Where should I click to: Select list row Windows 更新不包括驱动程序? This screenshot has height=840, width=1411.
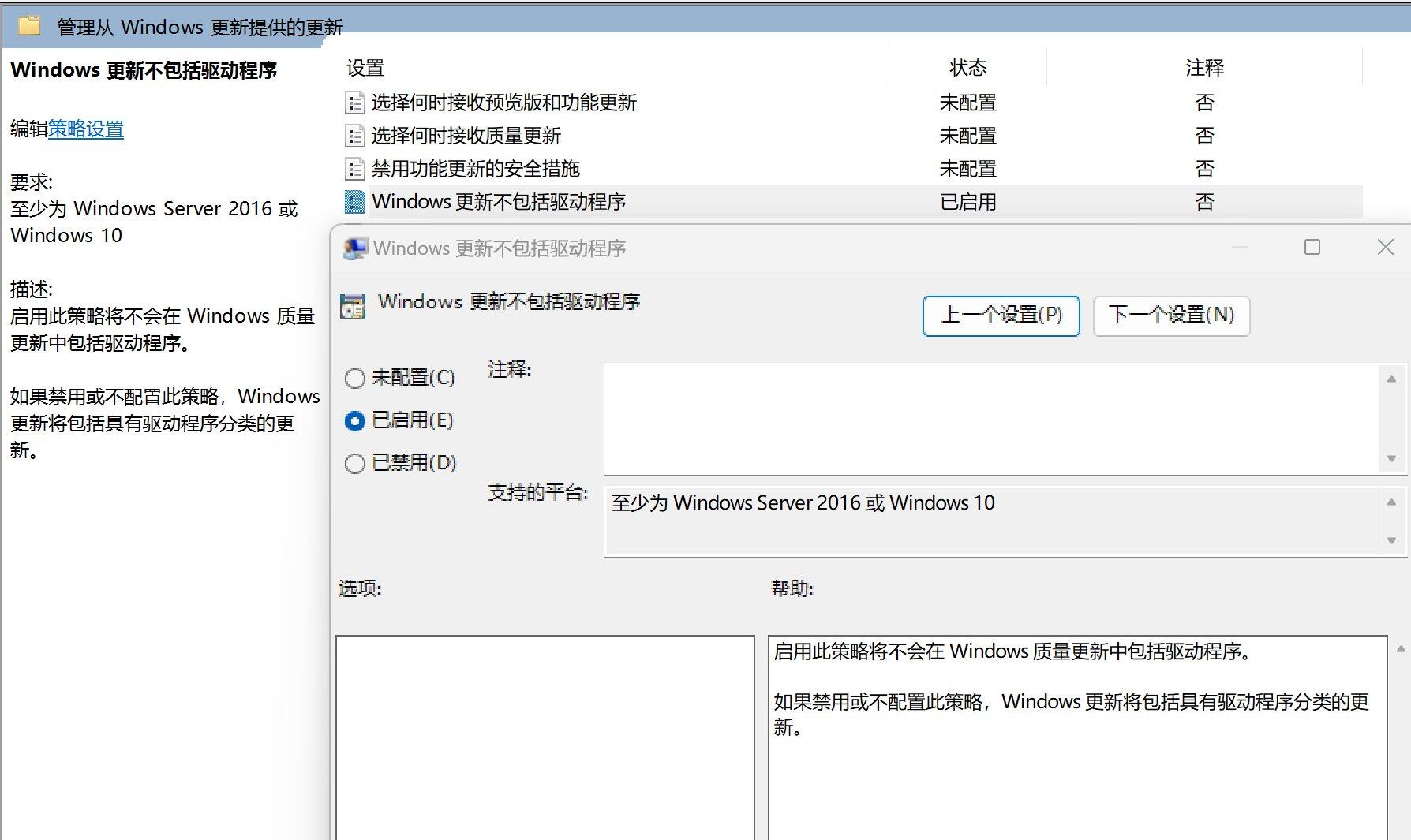coord(852,202)
